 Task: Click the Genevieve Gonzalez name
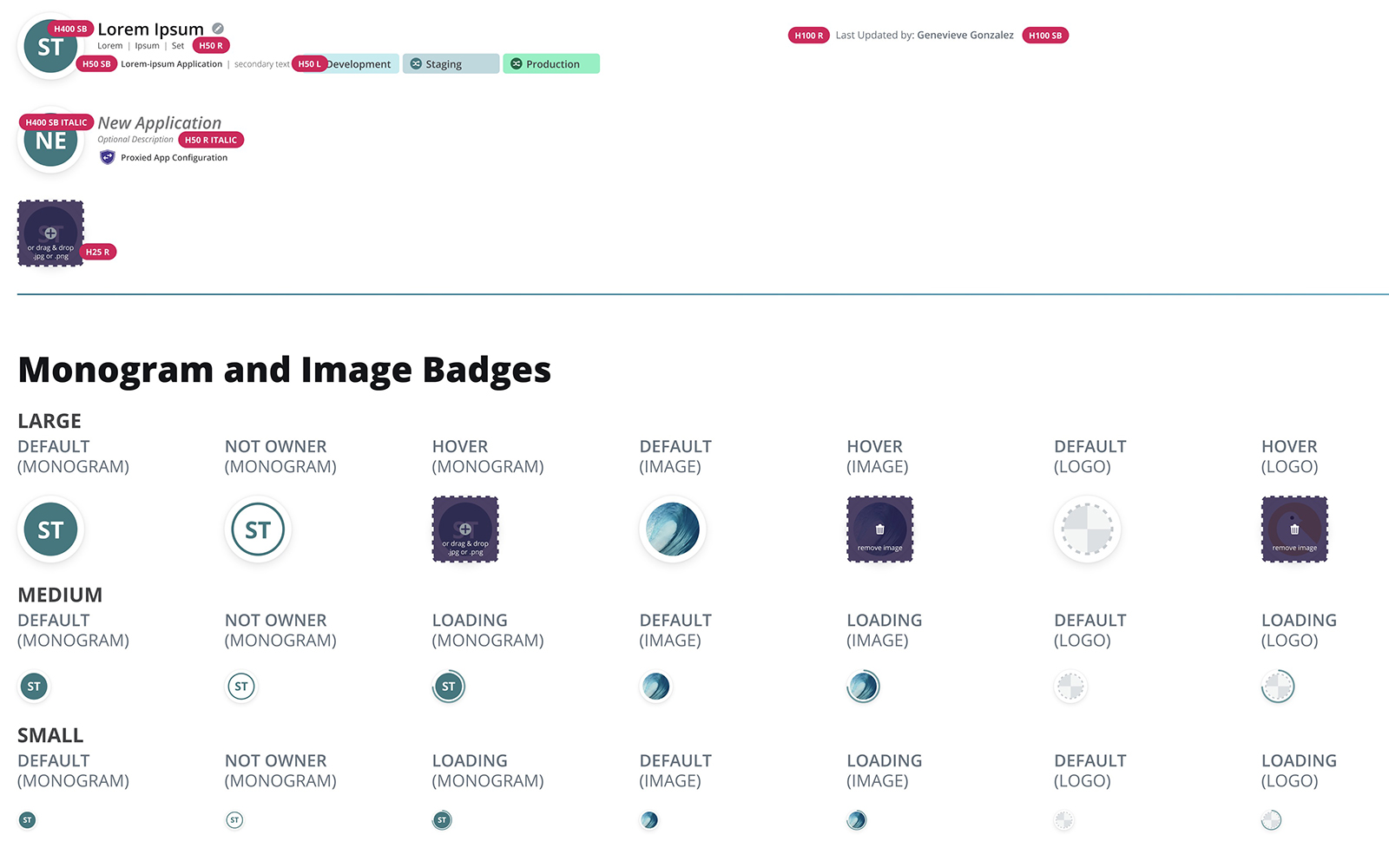(x=965, y=36)
